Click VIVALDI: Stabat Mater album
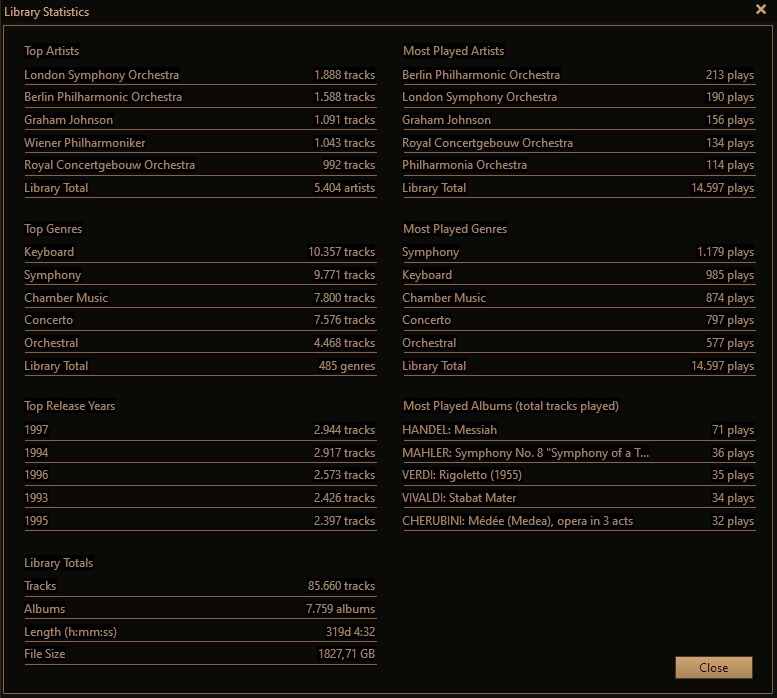Viewport: 777px width, 698px height. point(459,498)
